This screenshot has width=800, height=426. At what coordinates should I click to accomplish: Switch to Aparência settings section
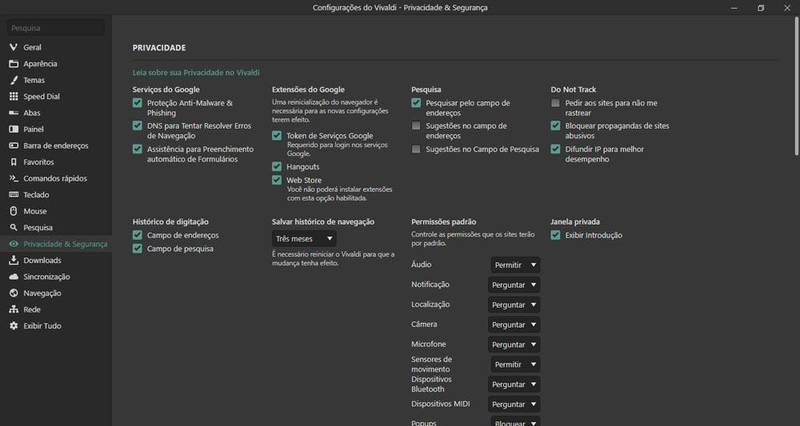coord(40,64)
